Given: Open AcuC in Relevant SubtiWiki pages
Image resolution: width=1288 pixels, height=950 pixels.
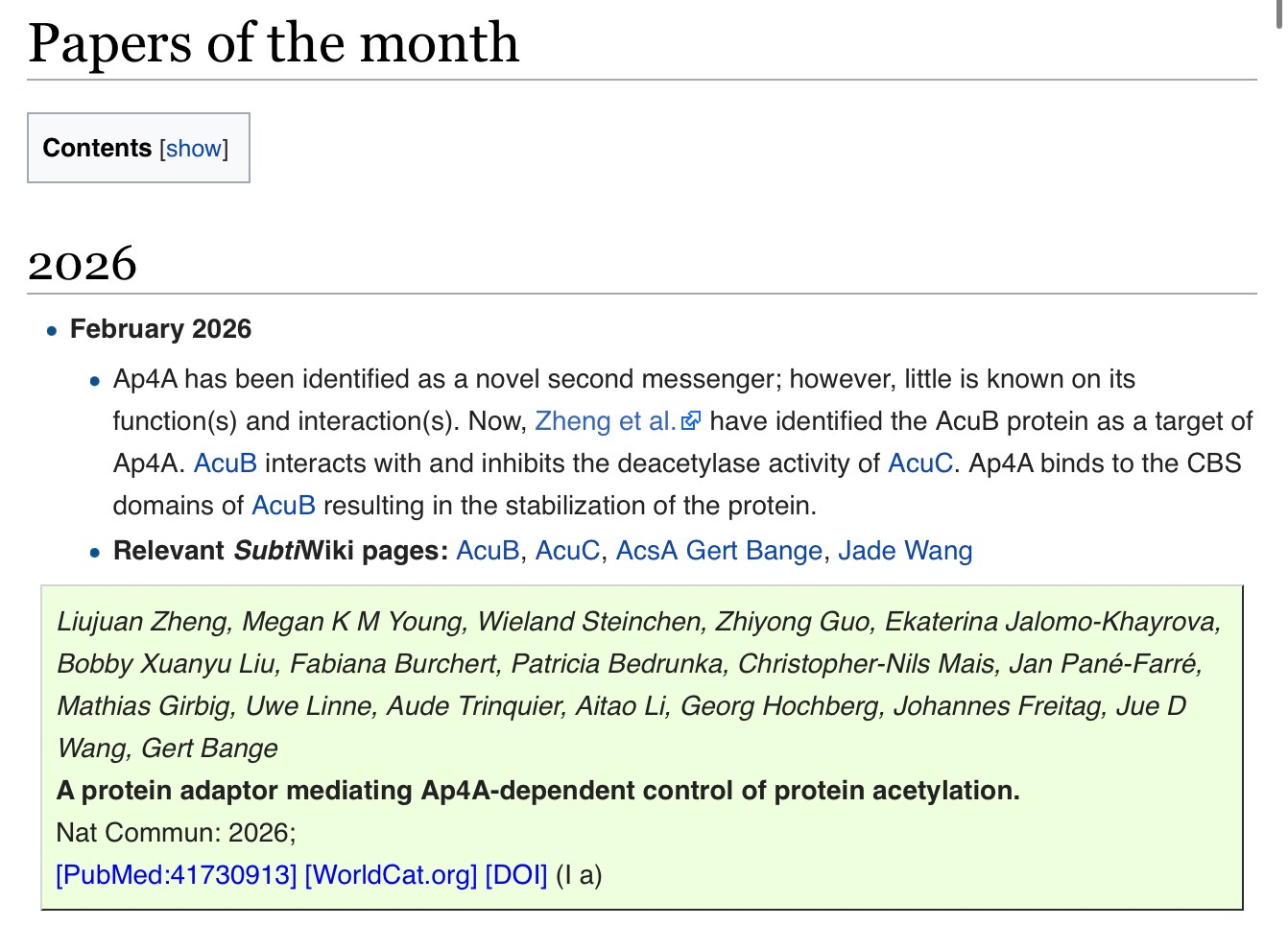Looking at the screenshot, I should click(567, 551).
